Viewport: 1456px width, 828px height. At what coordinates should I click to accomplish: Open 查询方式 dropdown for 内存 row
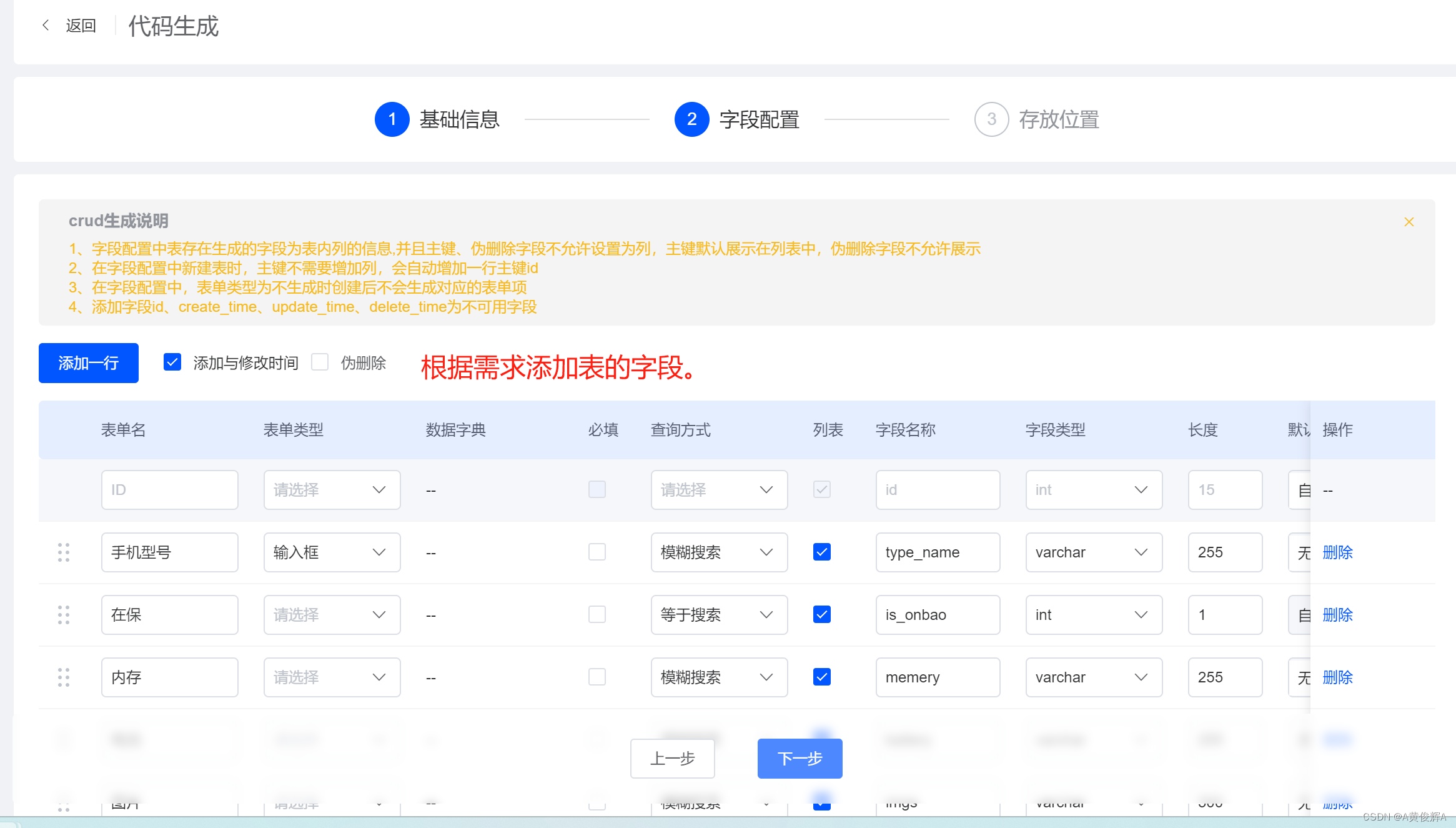point(719,677)
